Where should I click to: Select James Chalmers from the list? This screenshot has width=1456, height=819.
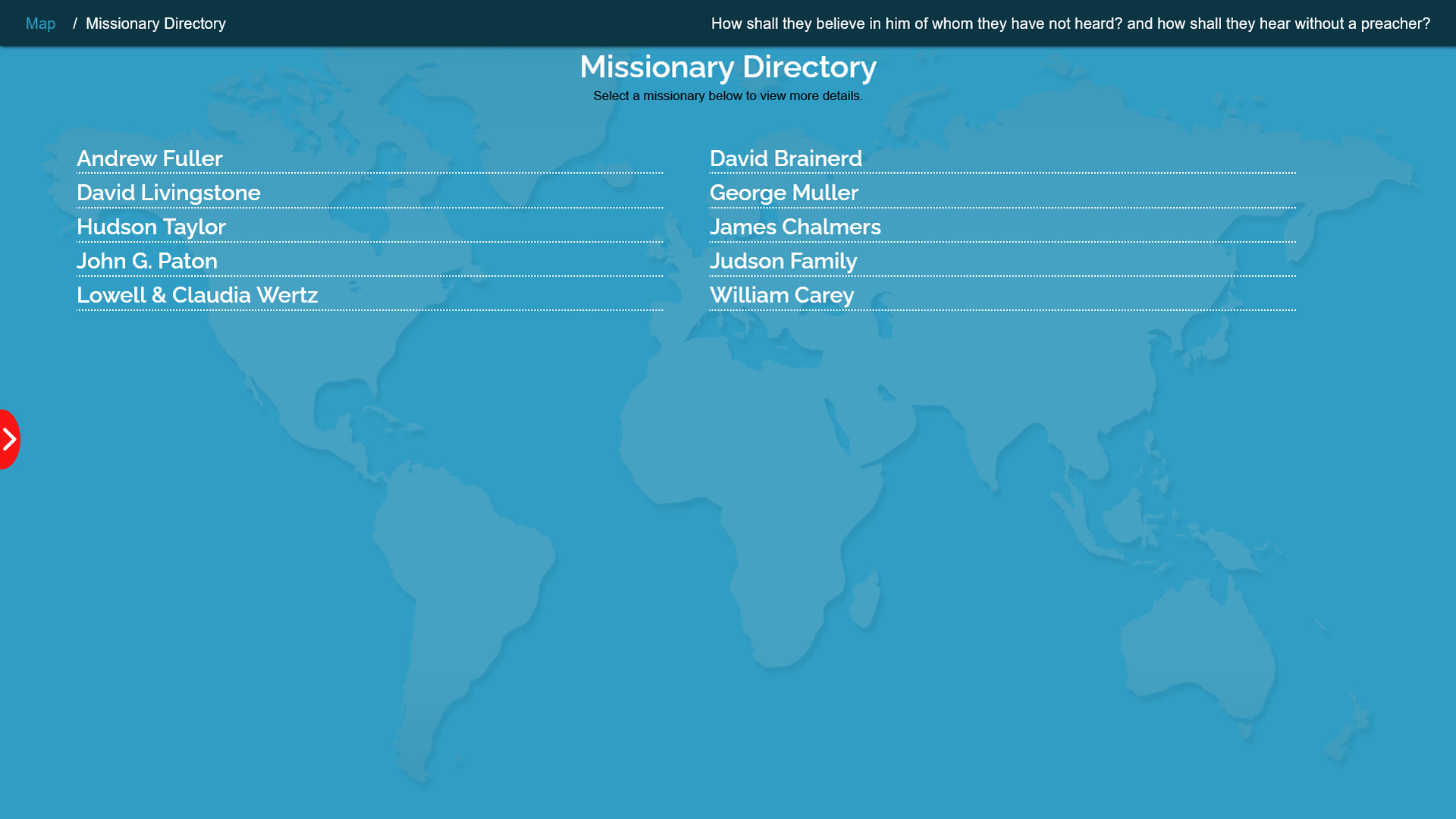(x=795, y=227)
